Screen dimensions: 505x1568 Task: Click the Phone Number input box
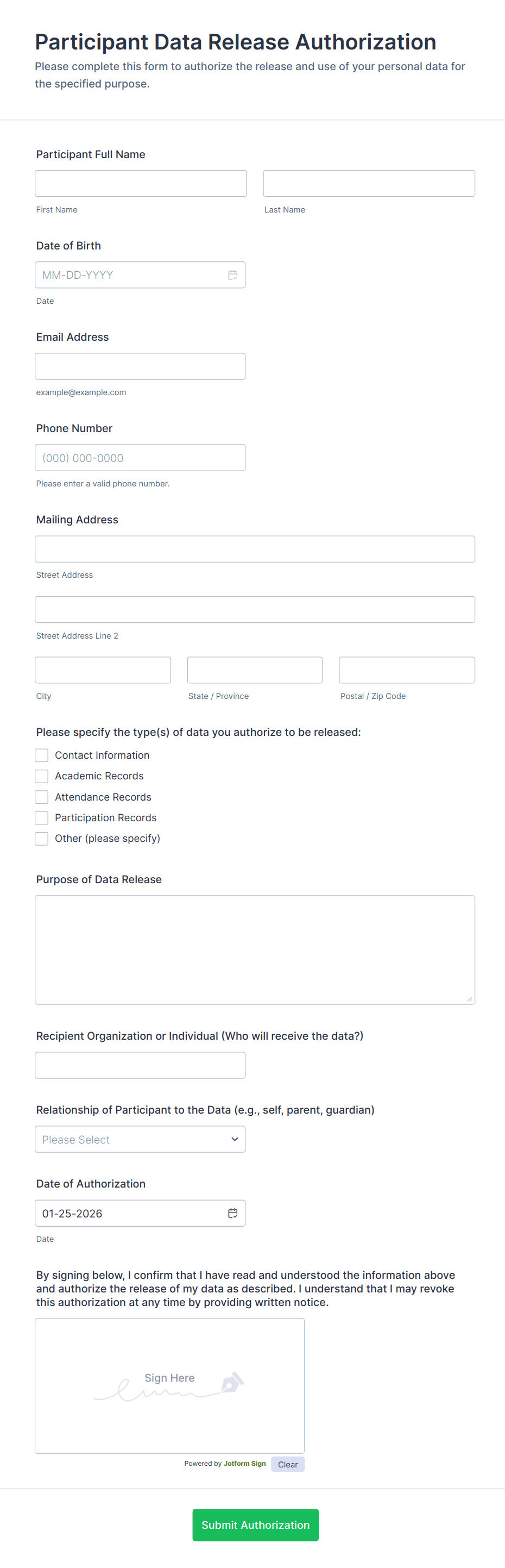[x=140, y=457]
